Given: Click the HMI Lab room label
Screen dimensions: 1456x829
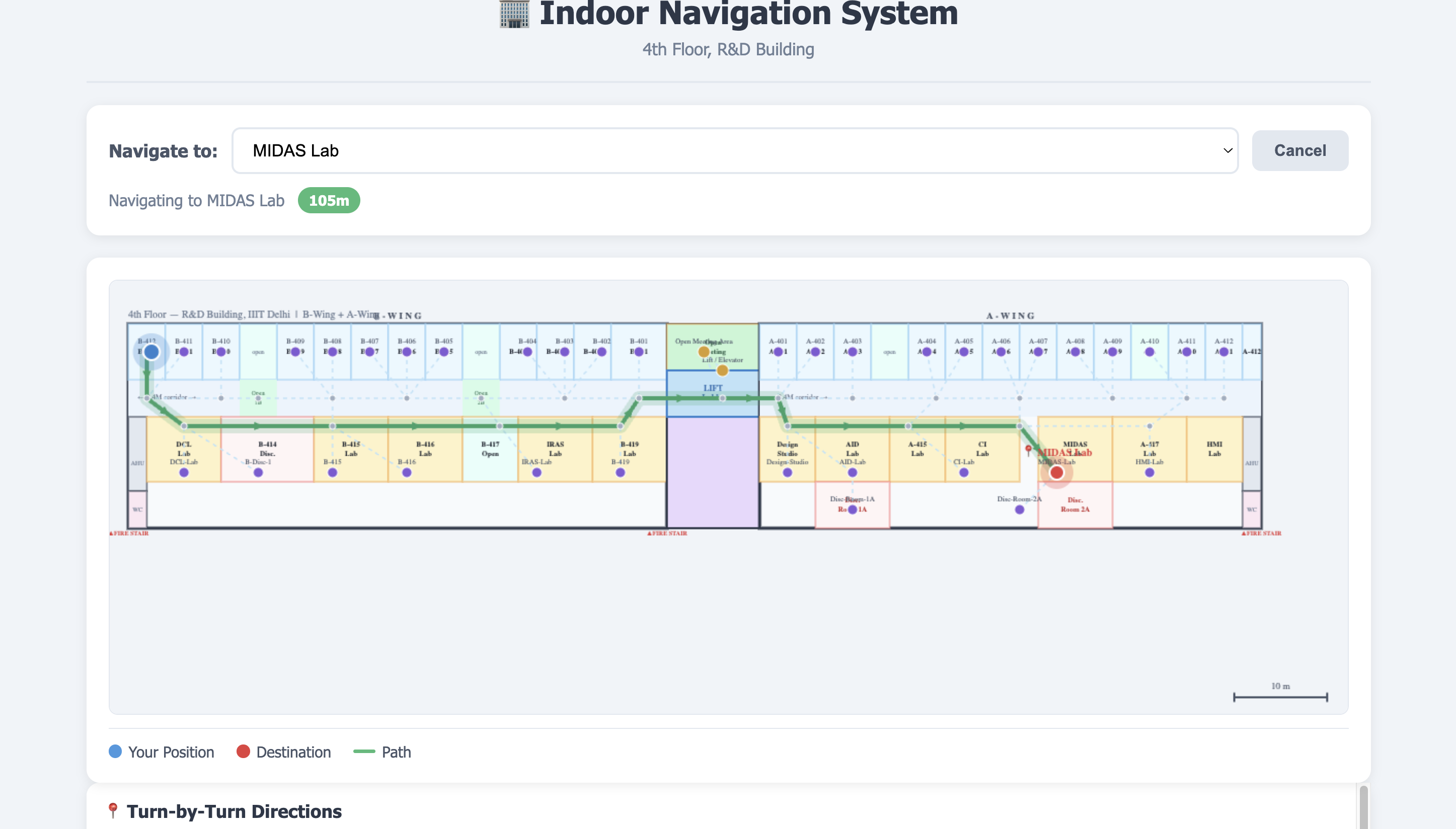Looking at the screenshot, I should [1214, 449].
